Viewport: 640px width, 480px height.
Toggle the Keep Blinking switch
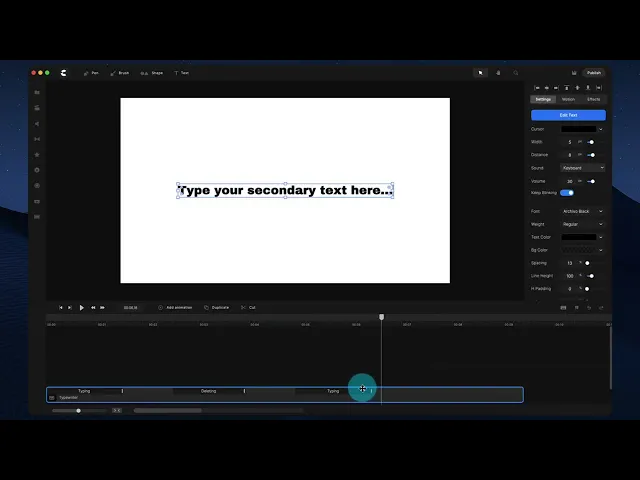pyautogui.click(x=567, y=193)
